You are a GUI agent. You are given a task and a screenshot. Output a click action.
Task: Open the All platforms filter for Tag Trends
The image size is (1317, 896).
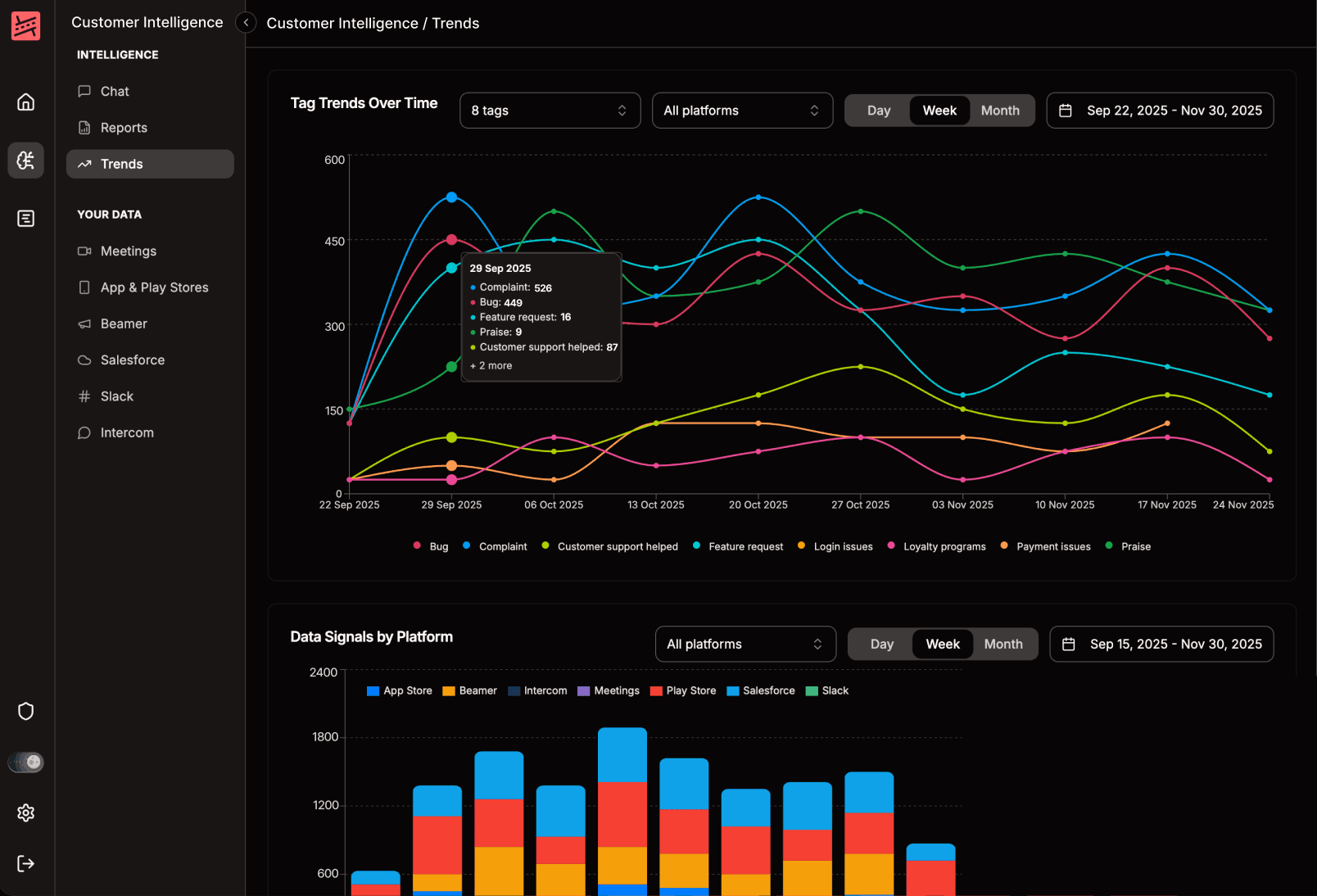pyautogui.click(x=741, y=110)
